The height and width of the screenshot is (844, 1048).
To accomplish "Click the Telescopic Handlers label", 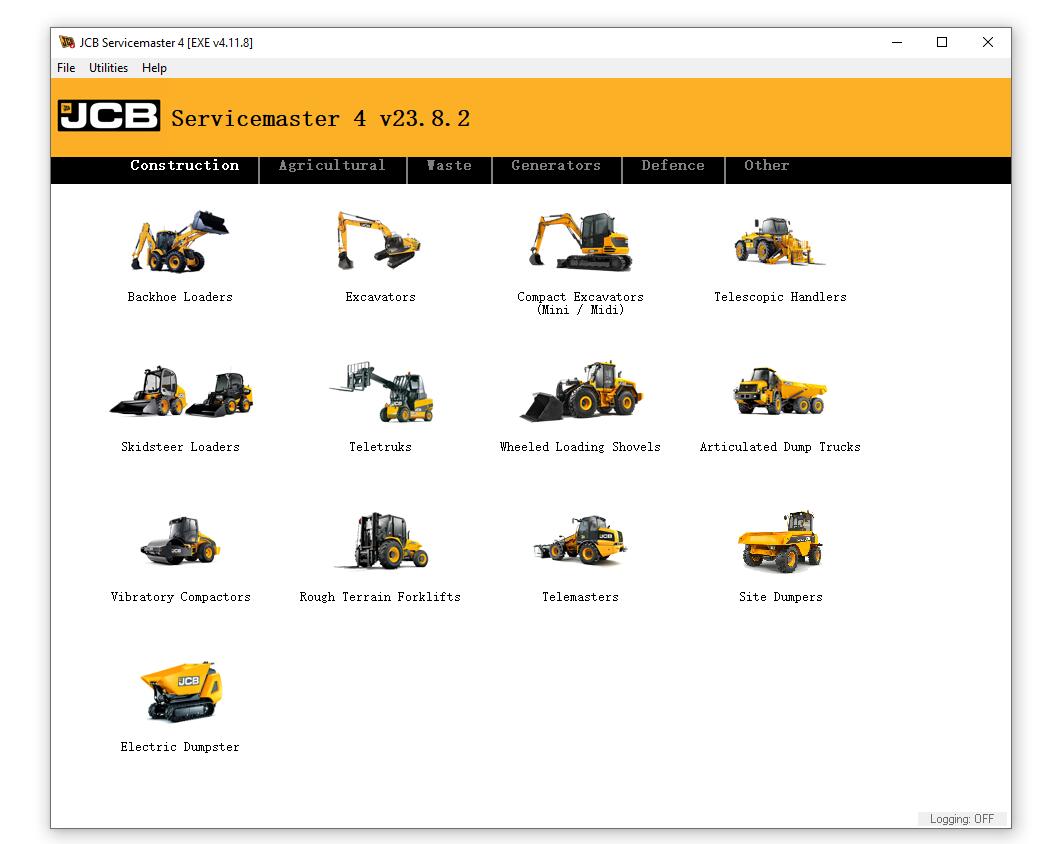I will 780,297.
